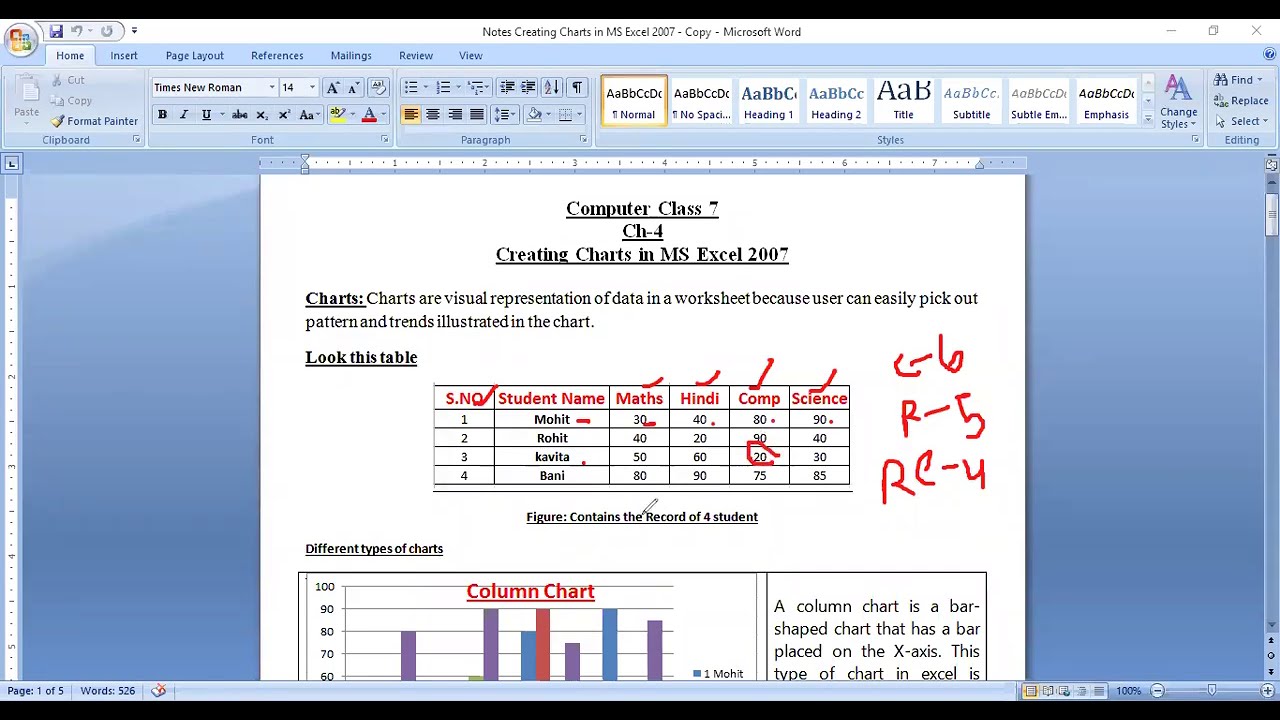The image size is (1280, 720).
Task: Toggle Show/Hide paragraph marks
Action: tap(577, 88)
